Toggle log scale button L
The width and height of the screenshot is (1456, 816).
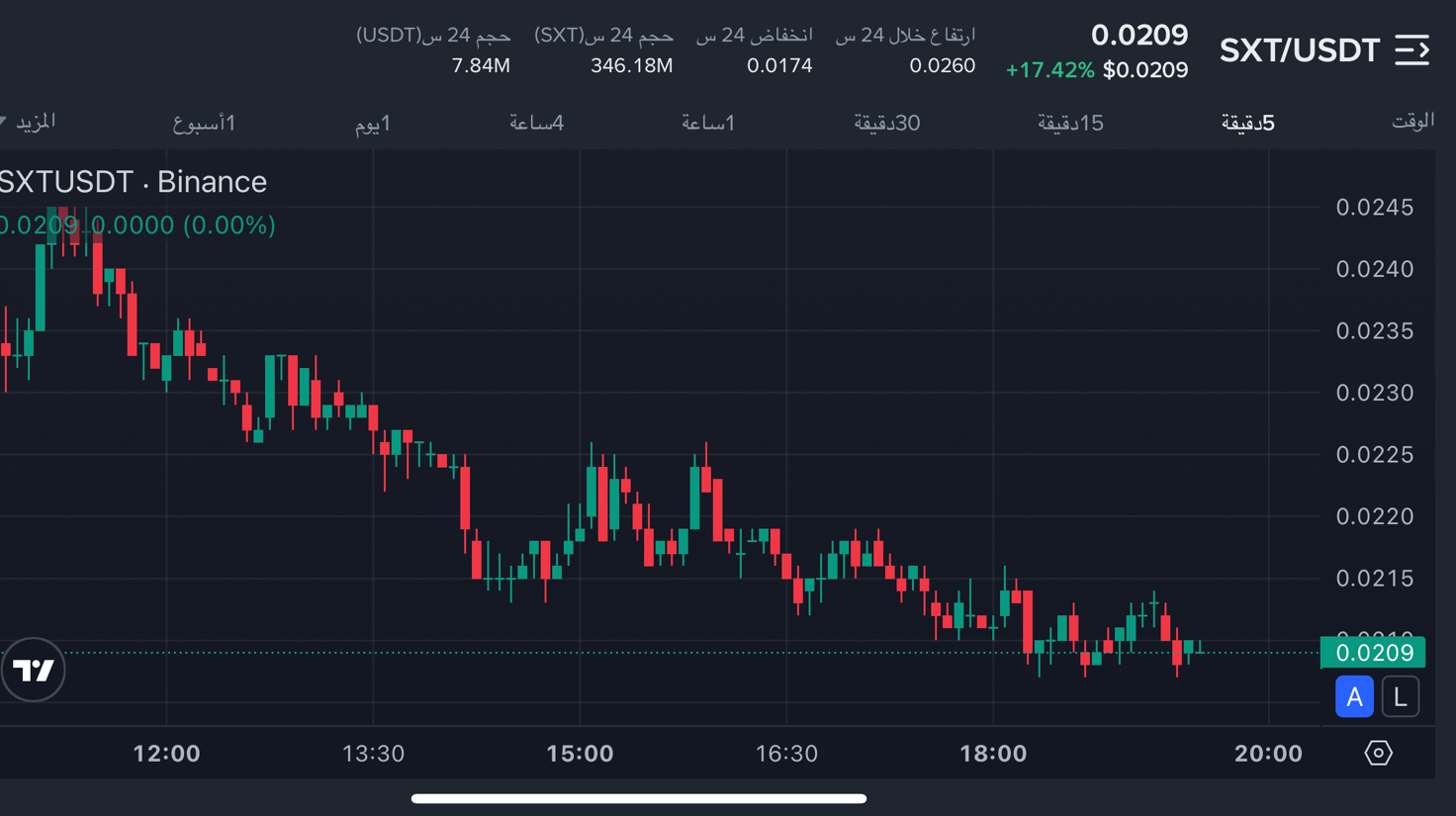click(1400, 696)
